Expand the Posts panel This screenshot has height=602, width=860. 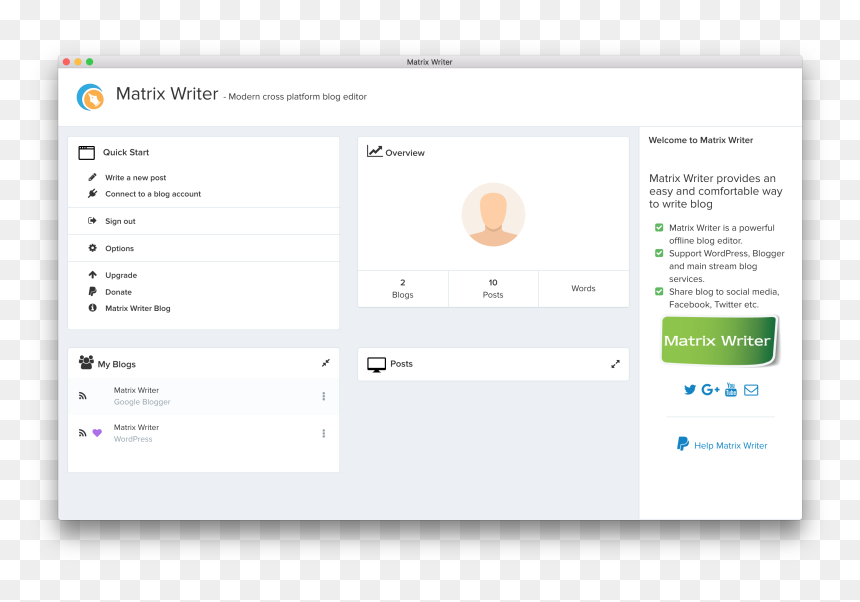(615, 364)
